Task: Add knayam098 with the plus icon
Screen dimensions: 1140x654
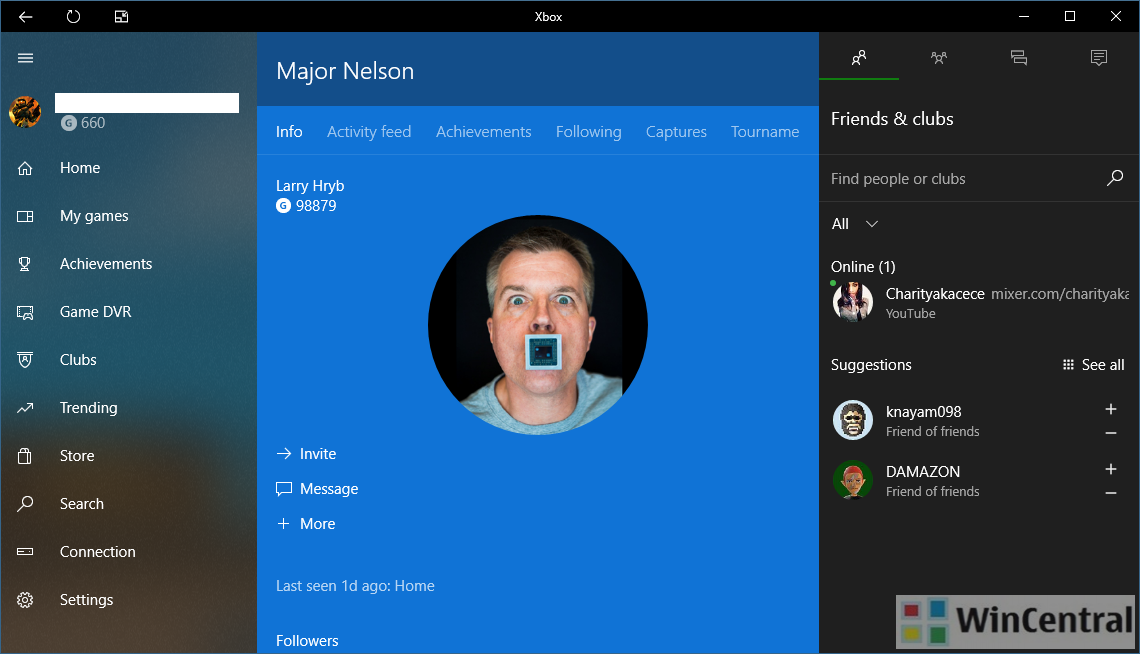Action: (x=1111, y=409)
